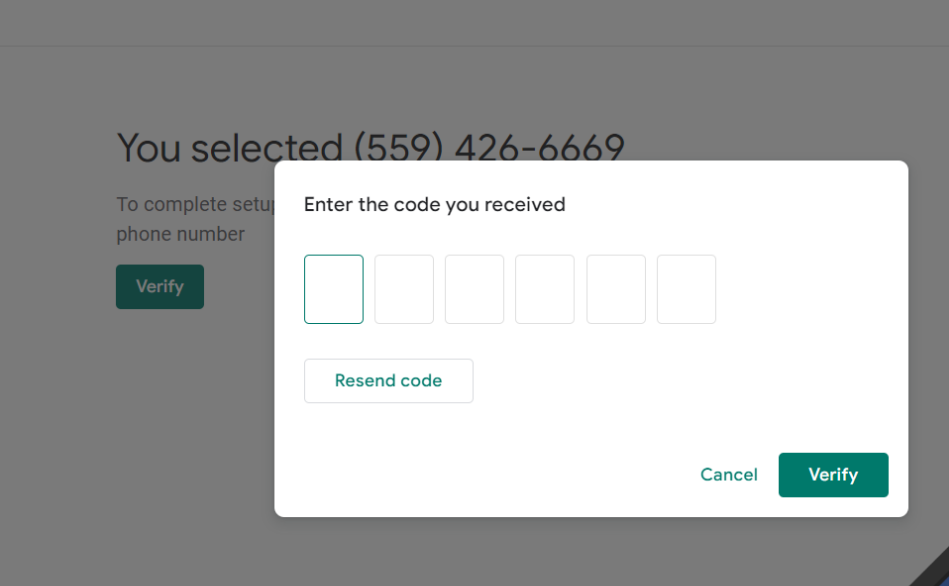Click the fourth code digit box

545,289
